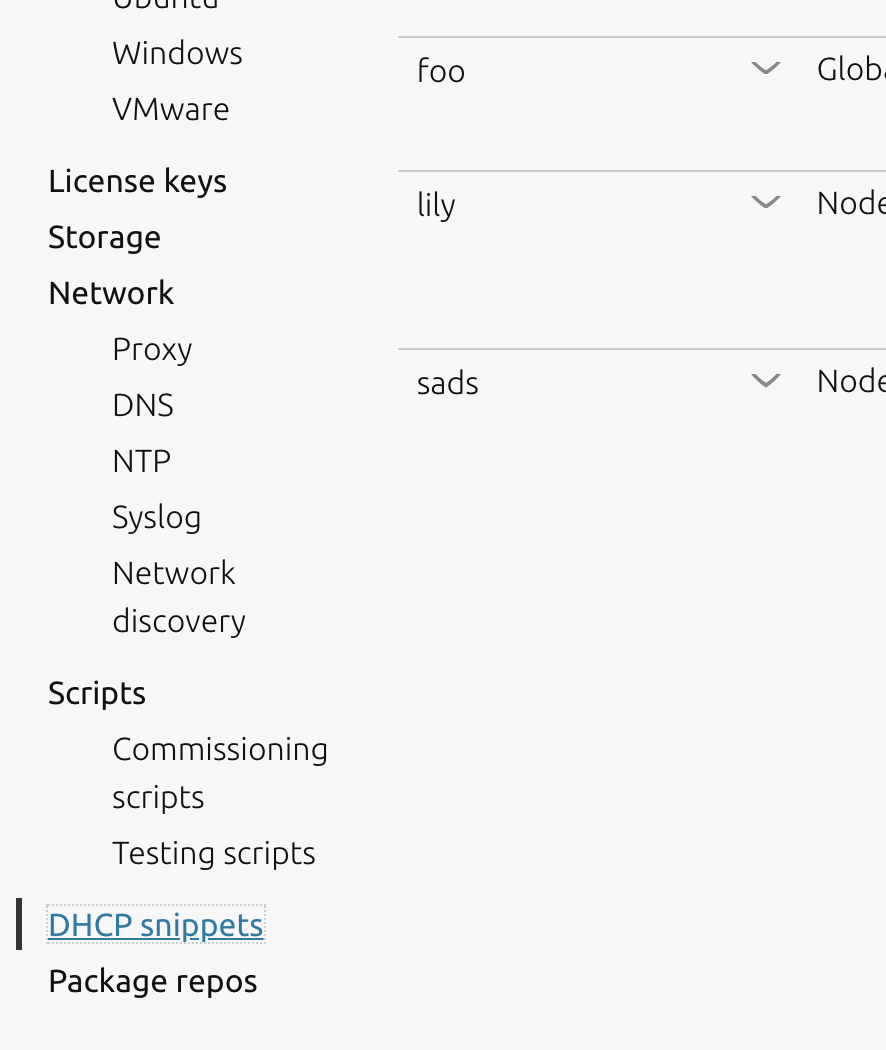Go to the Network settings section

pyautogui.click(x=111, y=294)
